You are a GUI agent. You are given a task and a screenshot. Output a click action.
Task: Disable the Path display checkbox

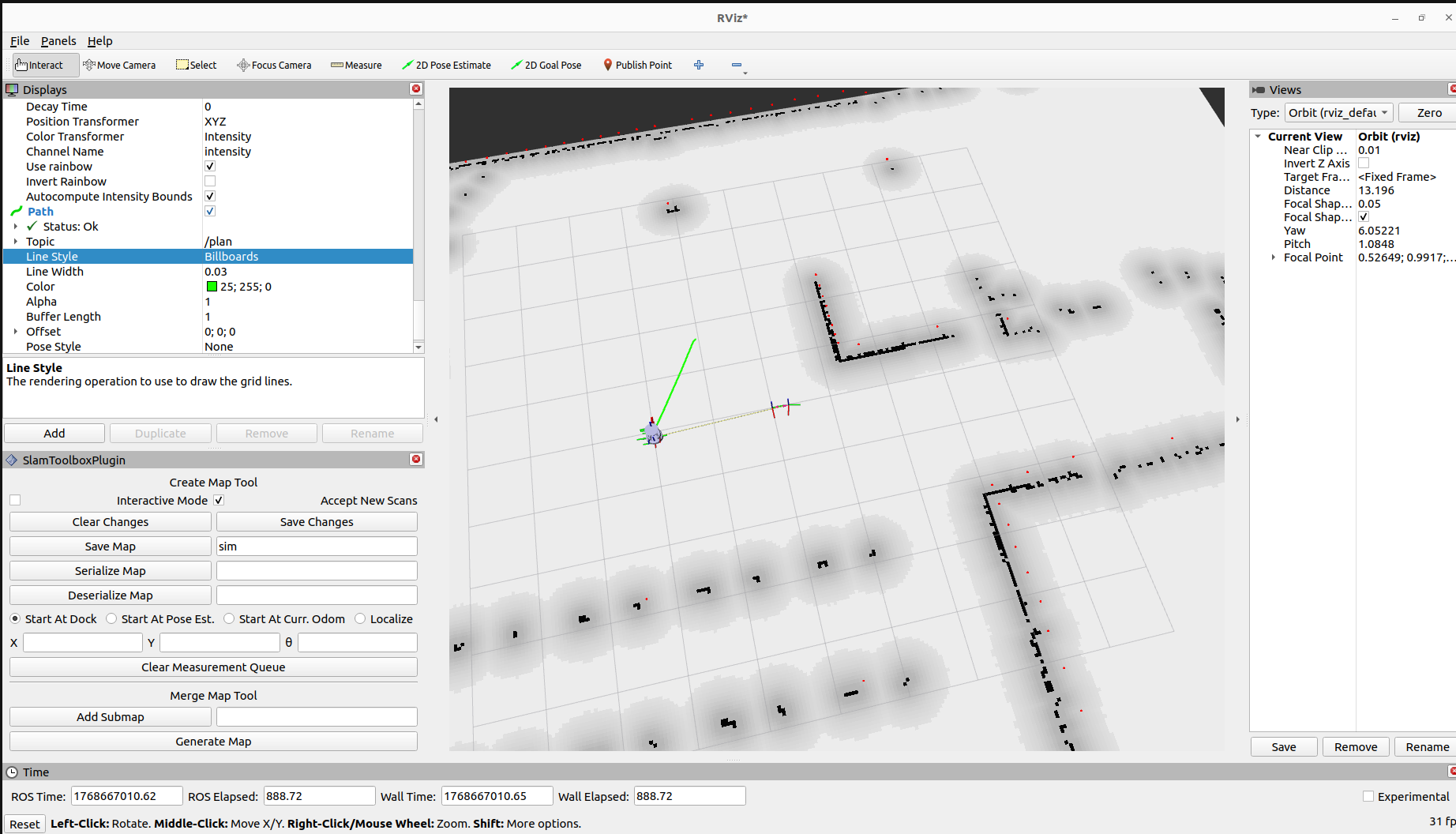point(210,211)
